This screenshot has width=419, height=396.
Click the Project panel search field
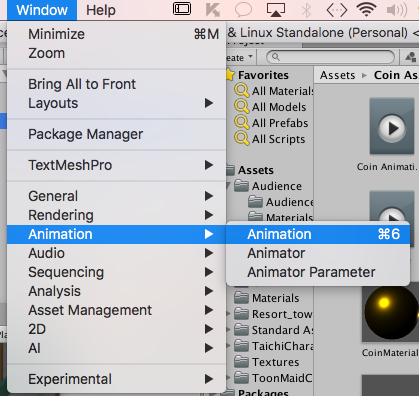[x=330, y=57]
